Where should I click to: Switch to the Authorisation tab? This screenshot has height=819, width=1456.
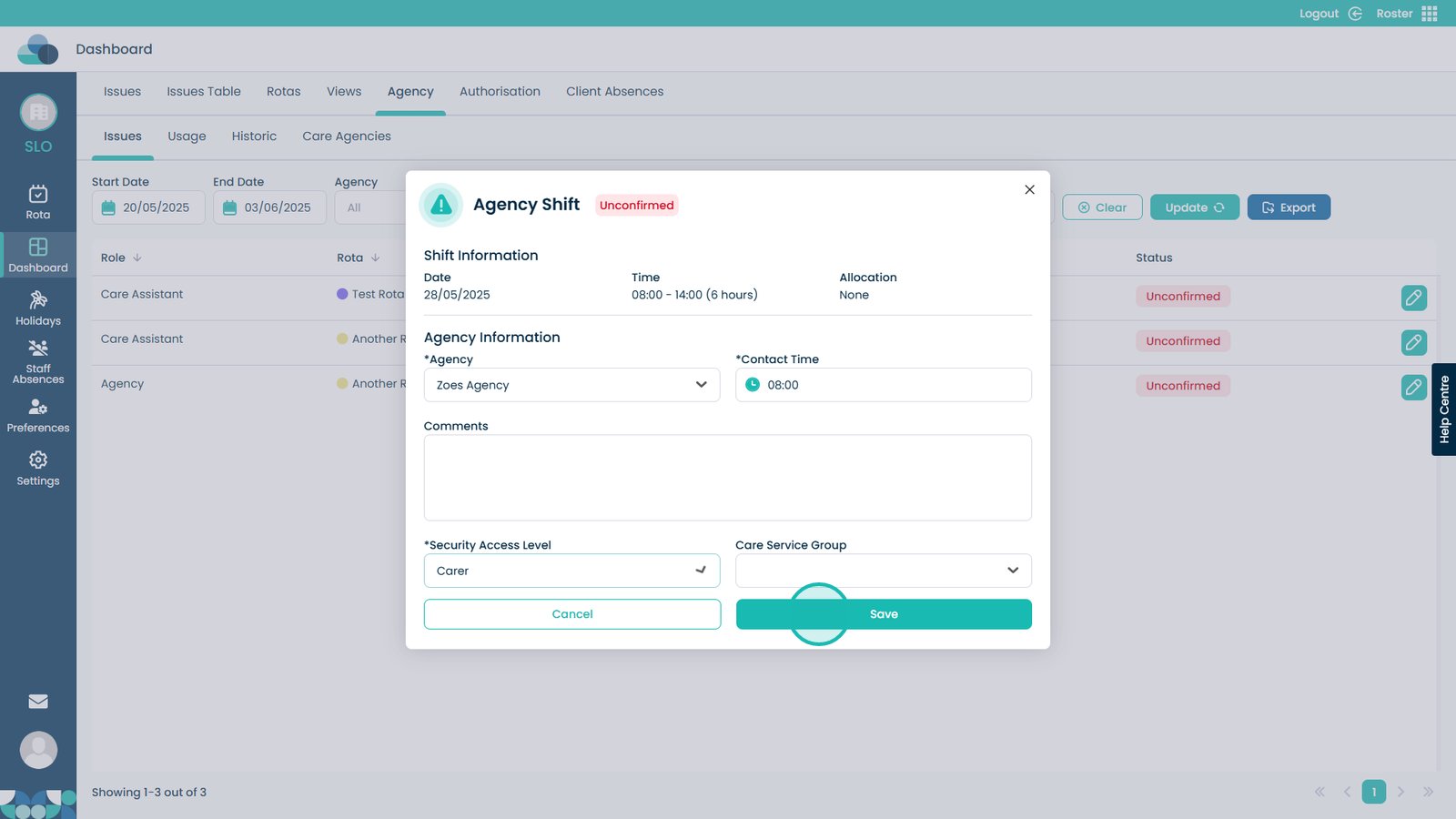point(500,92)
